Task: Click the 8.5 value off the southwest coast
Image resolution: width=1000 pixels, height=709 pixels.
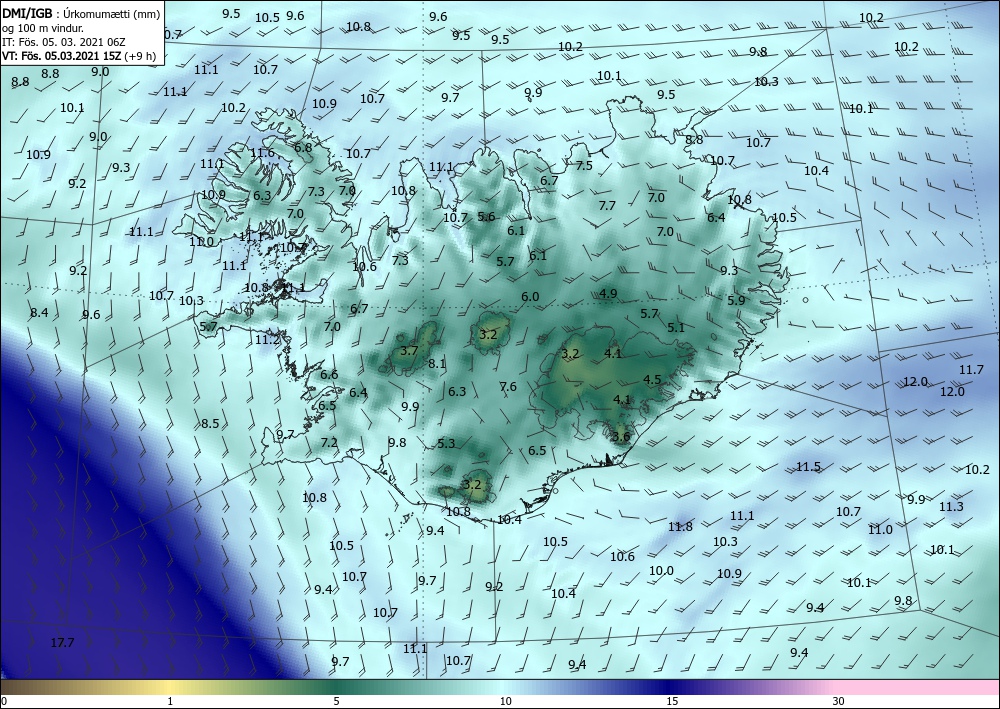Action: [x=210, y=423]
